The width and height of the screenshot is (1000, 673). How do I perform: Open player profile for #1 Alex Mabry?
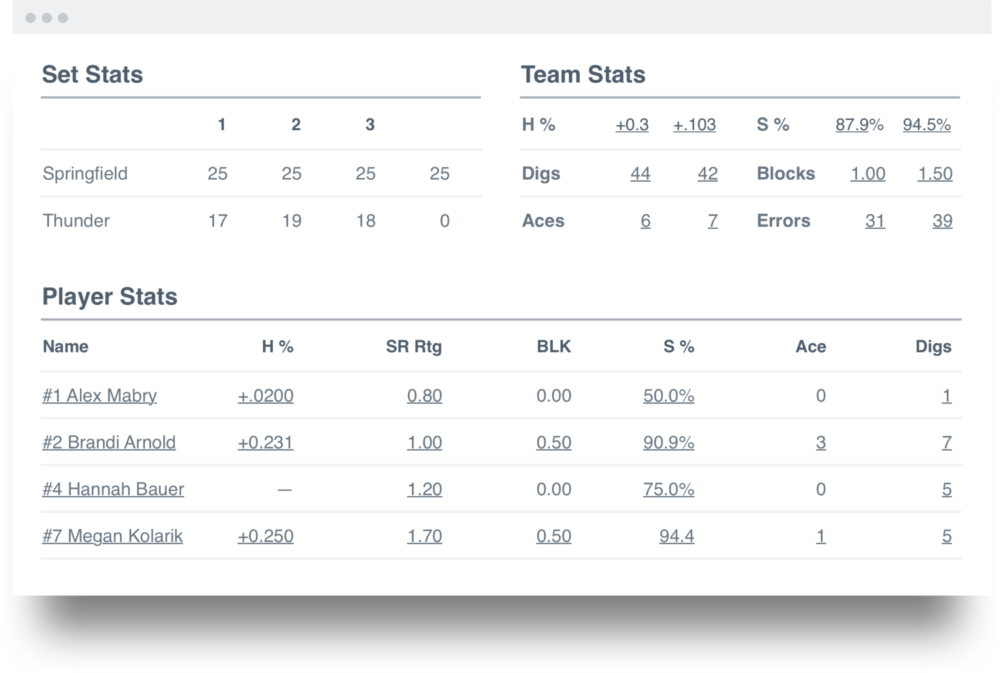(98, 396)
